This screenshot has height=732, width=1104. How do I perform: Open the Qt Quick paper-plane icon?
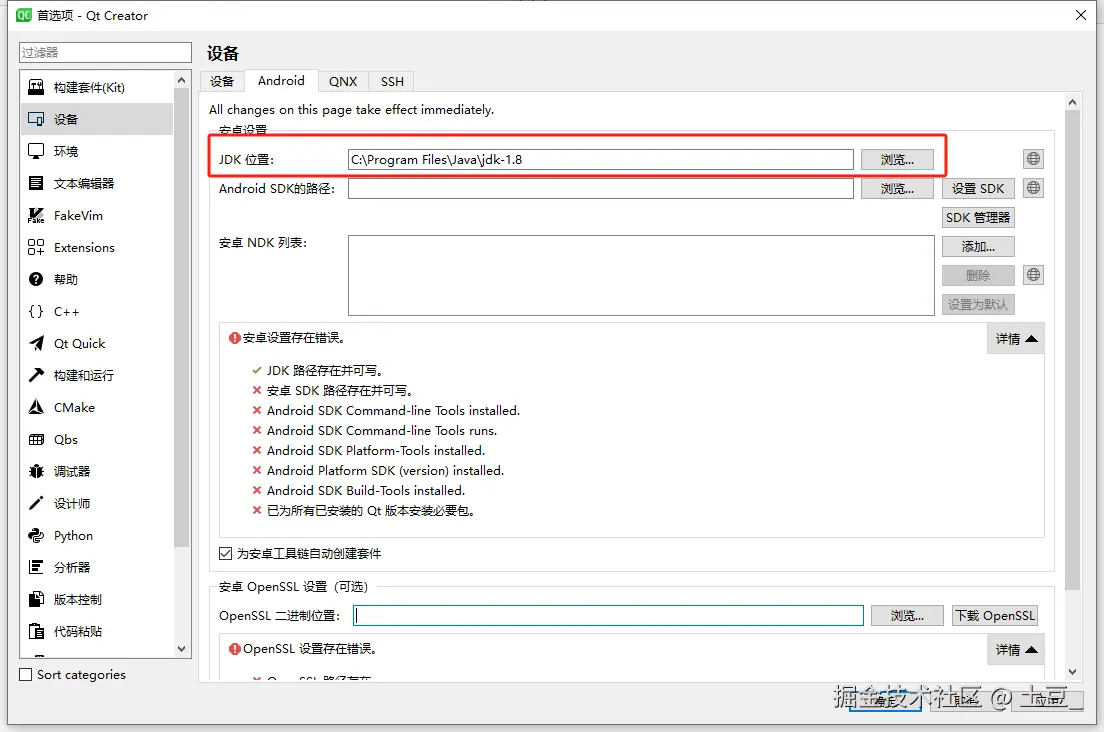pos(36,343)
